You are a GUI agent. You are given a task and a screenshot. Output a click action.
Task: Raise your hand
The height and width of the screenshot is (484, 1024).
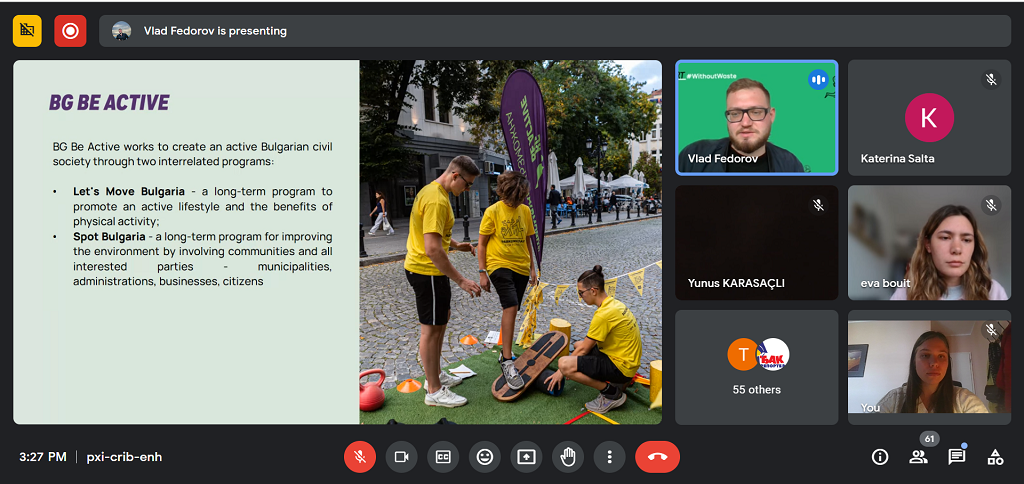tap(568, 457)
